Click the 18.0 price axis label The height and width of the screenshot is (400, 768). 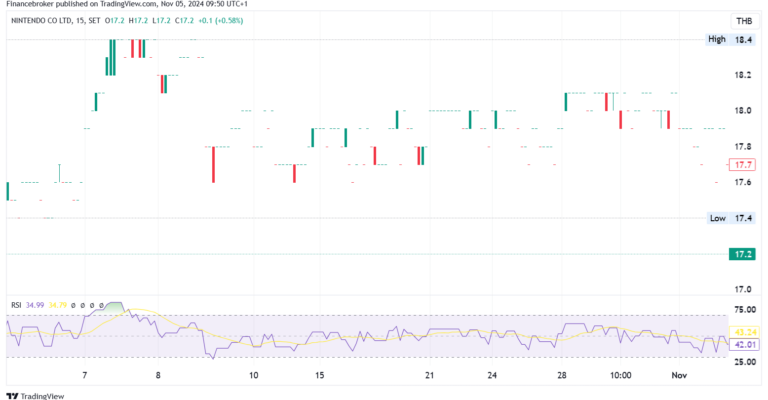(x=743, y=111)
